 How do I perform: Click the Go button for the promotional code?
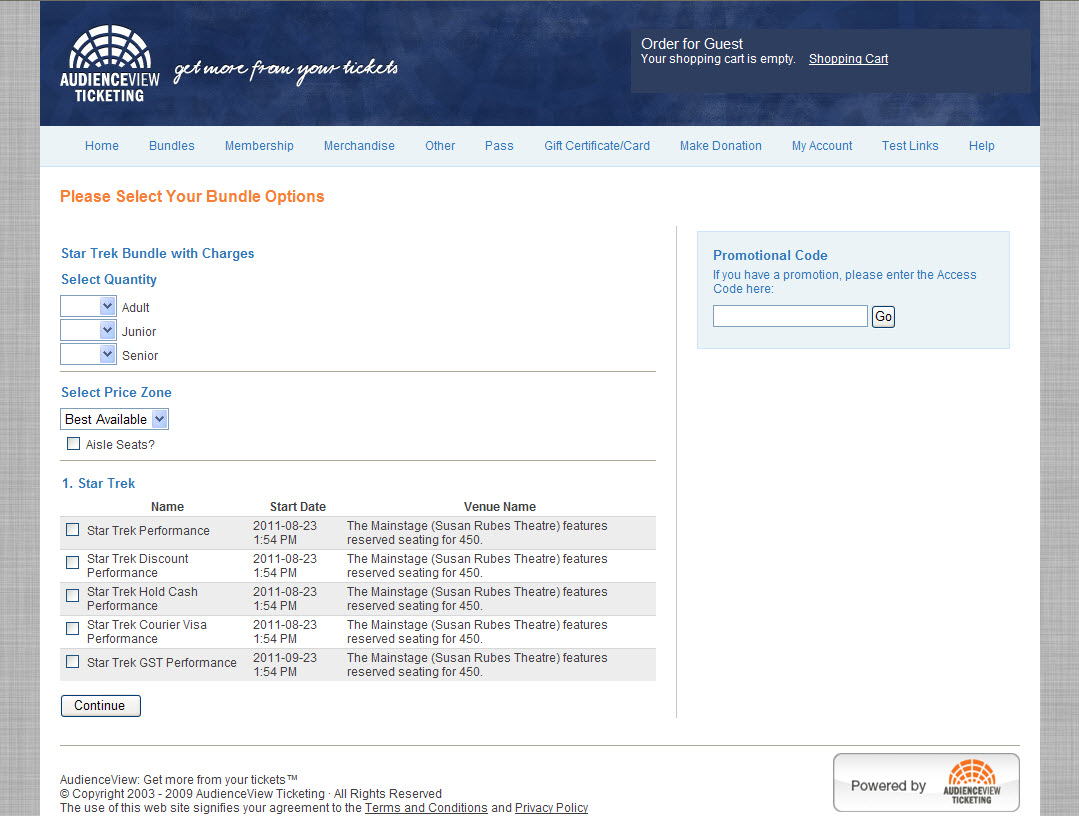point(884,316)
